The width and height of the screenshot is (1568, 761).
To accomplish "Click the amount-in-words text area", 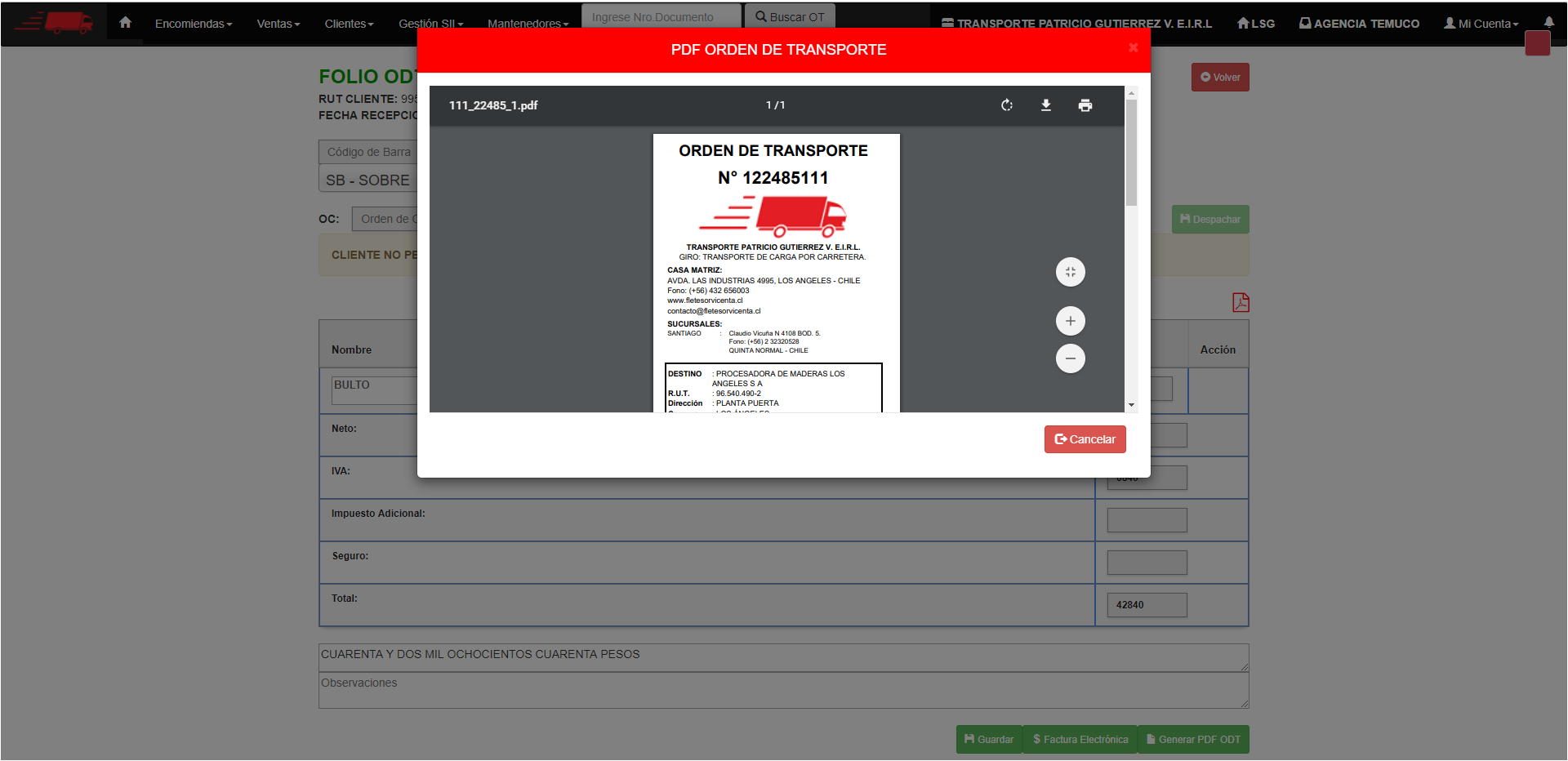I will [783, 658].
